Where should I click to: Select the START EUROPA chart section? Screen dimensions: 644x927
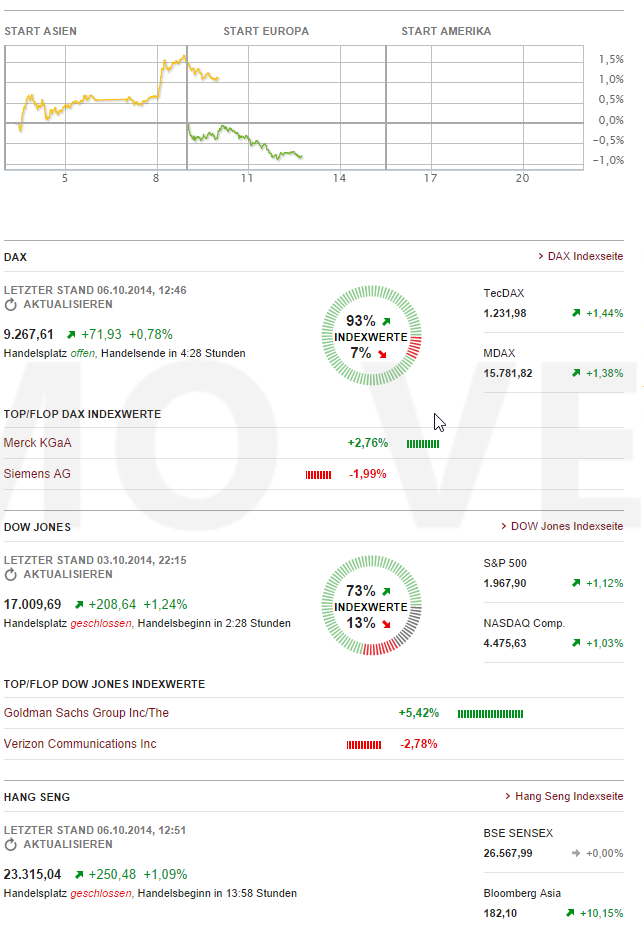click(266, 31)
